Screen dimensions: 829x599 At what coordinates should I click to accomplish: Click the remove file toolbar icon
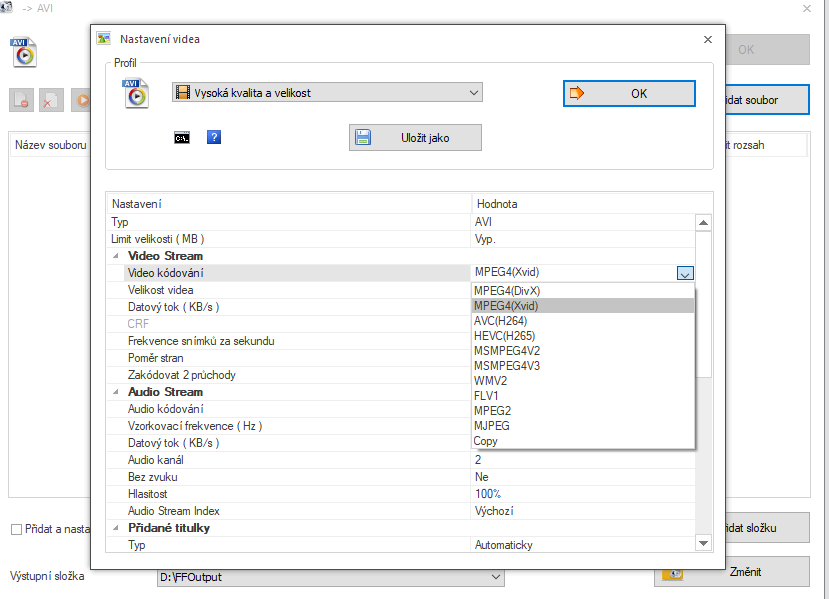click(21, 100)
